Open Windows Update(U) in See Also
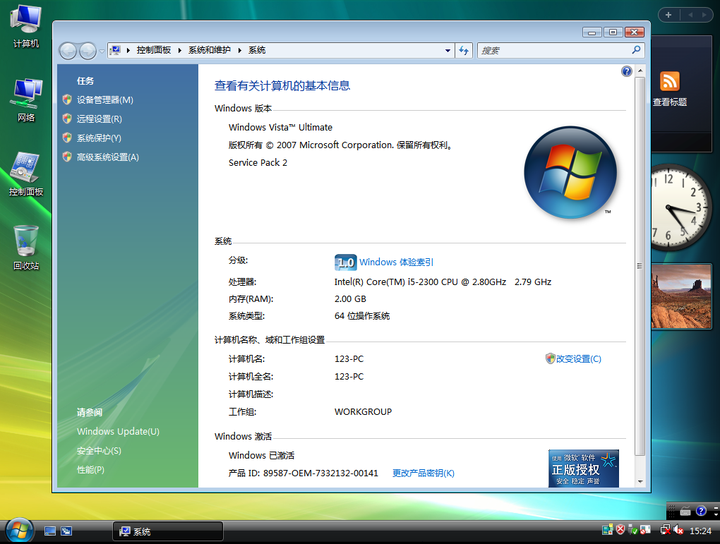 [x=118, y=432]
